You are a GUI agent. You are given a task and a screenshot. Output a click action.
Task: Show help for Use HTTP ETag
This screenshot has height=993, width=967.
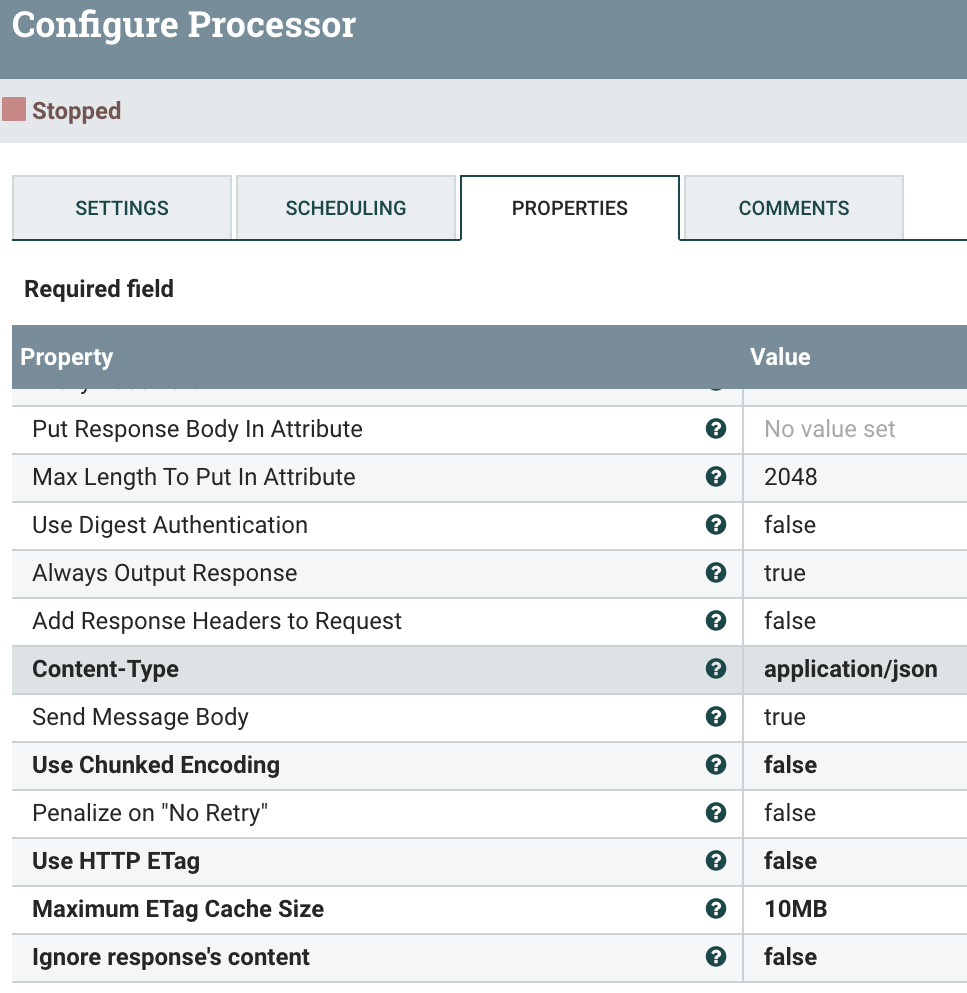pyautogui.click(x=715, y=861)
